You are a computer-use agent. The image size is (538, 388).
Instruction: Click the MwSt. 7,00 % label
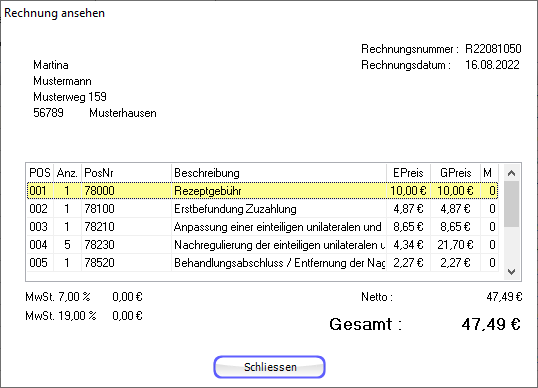[58, 297]
